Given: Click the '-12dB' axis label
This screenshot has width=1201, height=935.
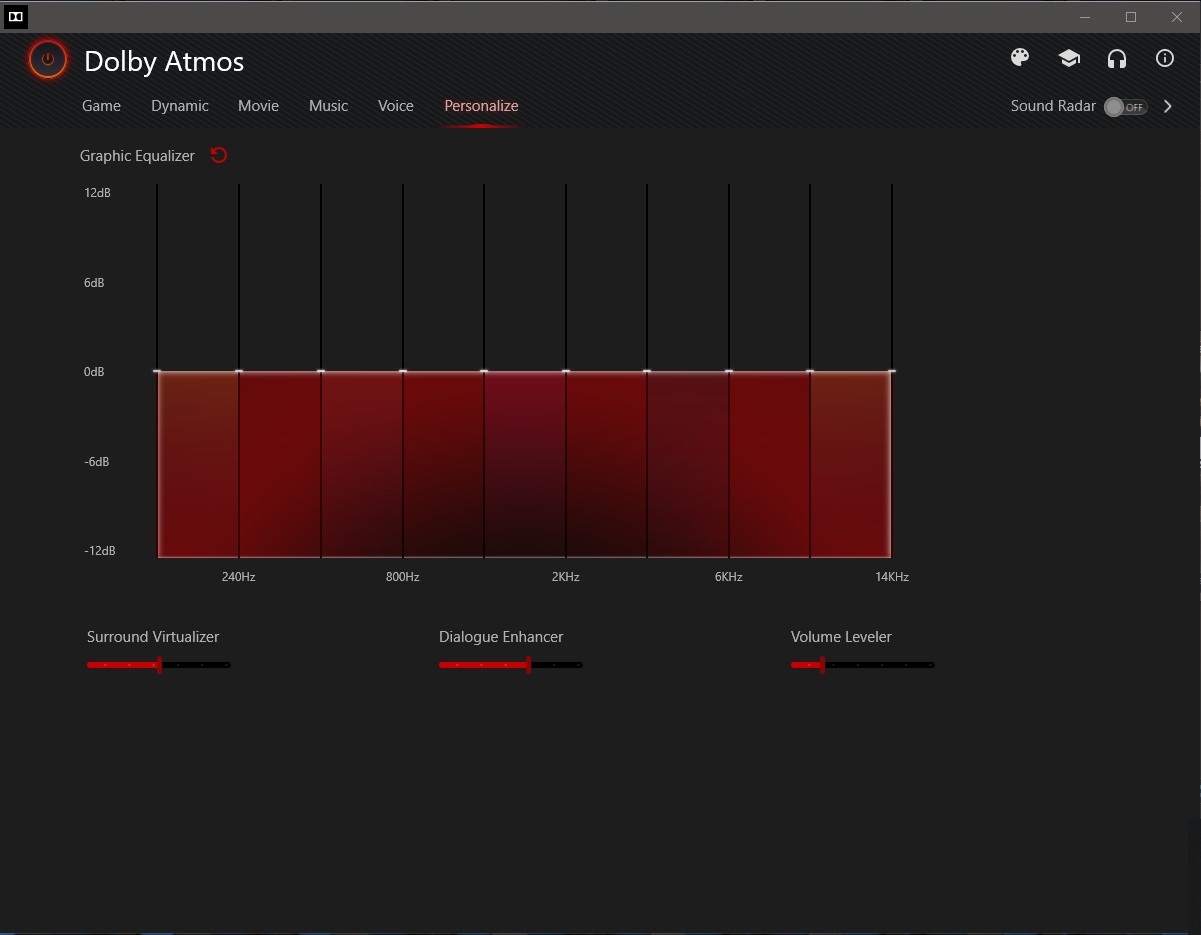Looking at the screenshot, I should coord(99,552).
